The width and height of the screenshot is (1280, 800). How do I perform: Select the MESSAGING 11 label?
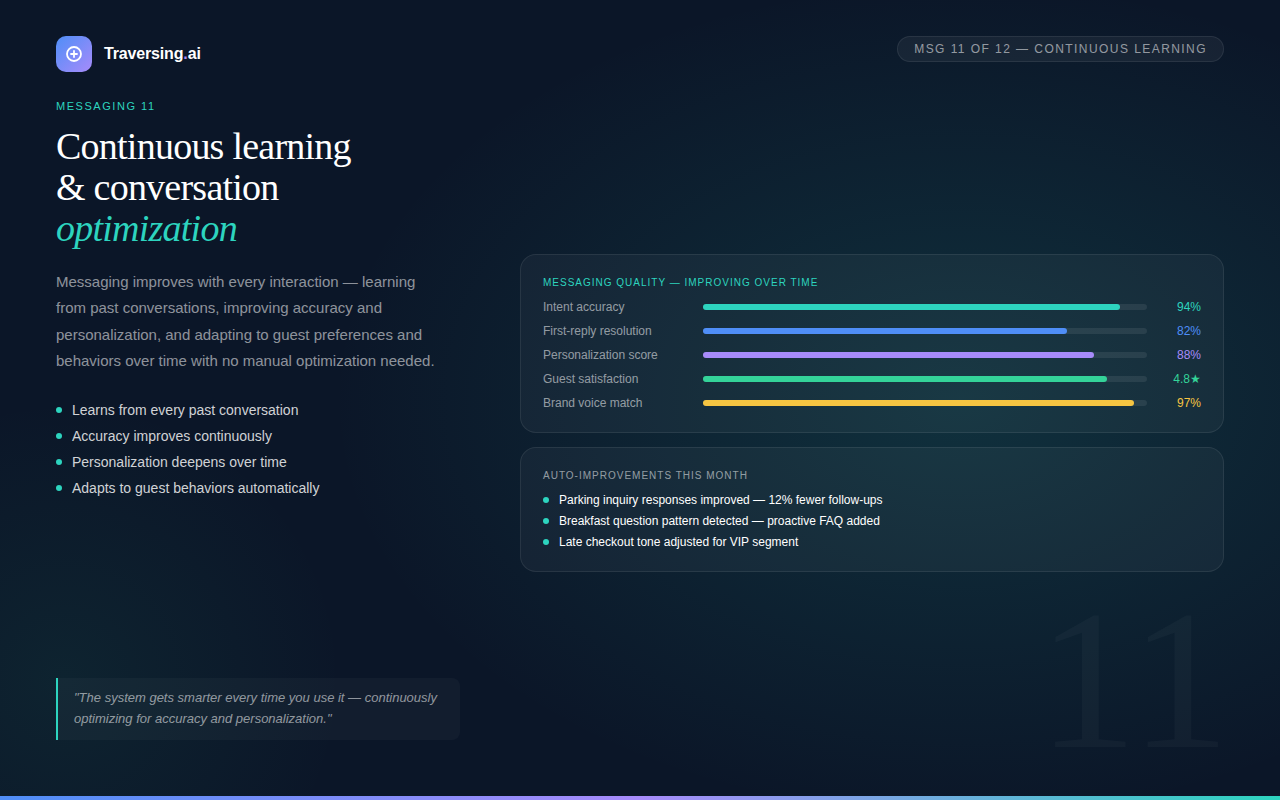click(x=105, y=106)
